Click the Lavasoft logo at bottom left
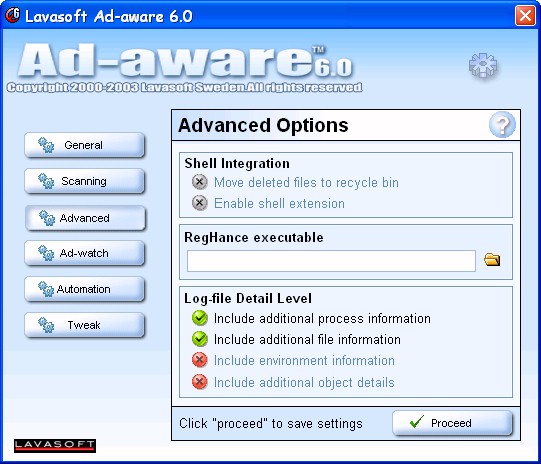The image size is (541, 464). 55,445
